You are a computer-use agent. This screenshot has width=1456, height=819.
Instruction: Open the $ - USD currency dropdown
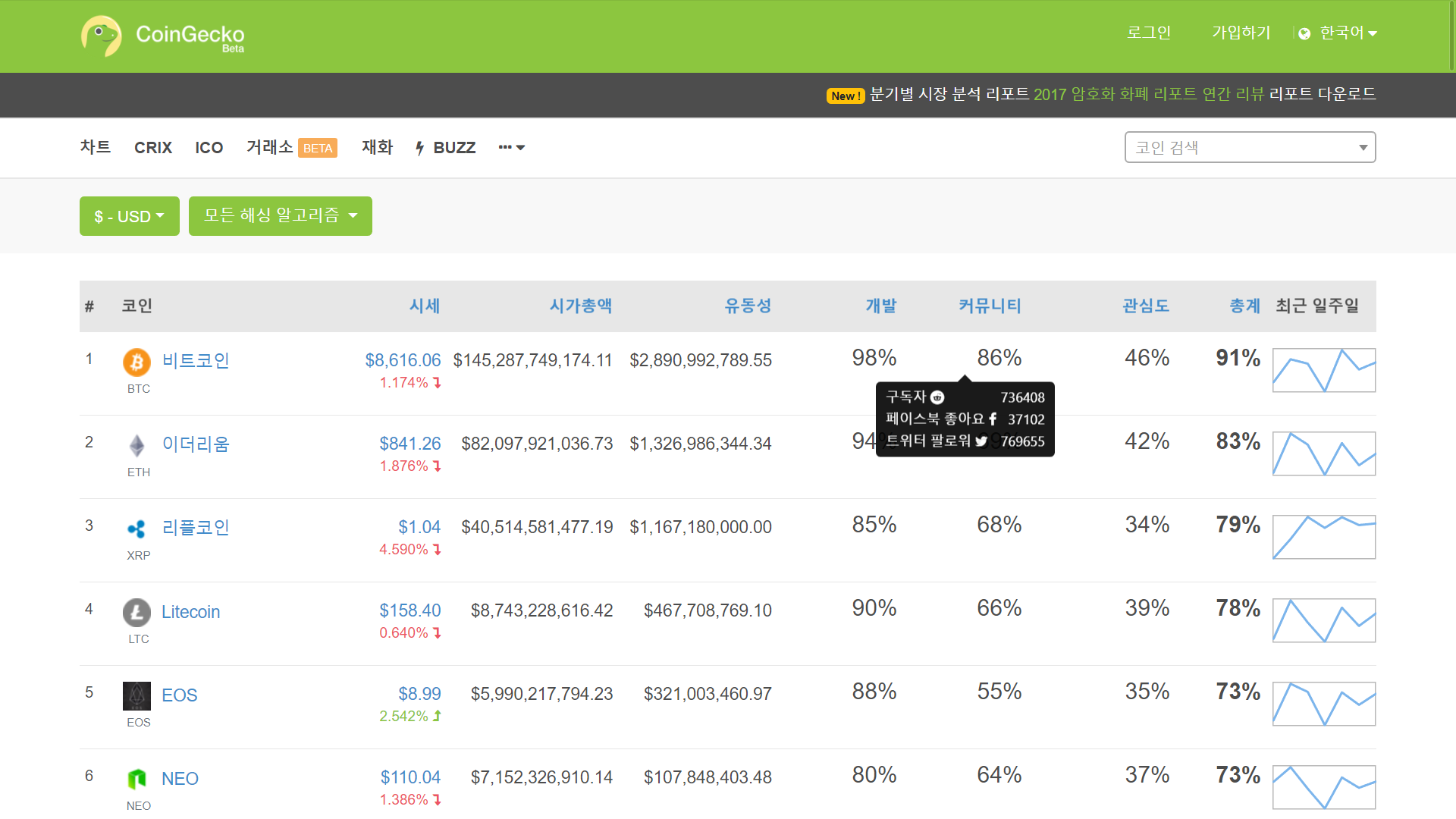point(130,216)
